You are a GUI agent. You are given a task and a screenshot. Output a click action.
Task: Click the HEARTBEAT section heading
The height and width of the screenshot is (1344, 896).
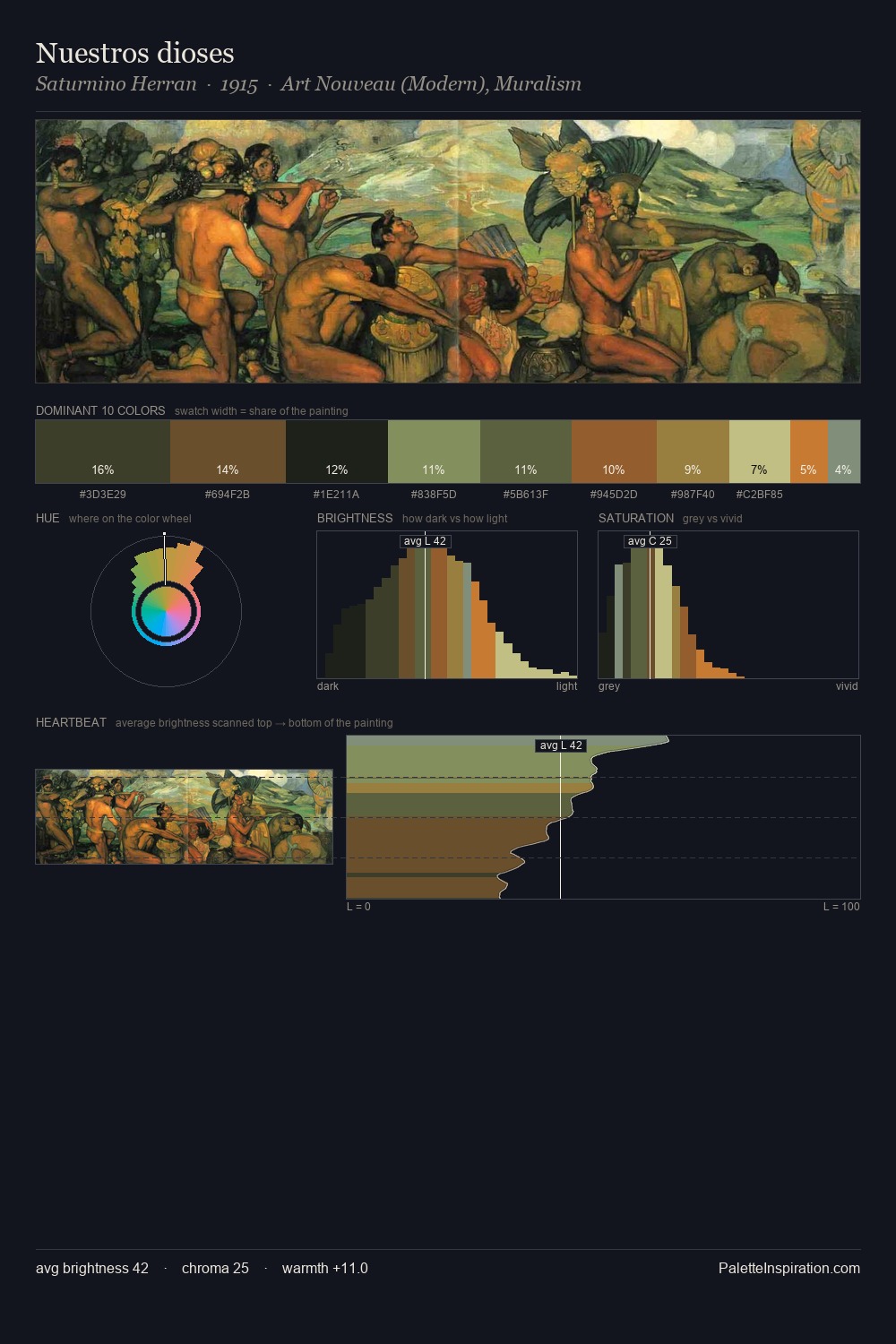click(x=71, y=723)
